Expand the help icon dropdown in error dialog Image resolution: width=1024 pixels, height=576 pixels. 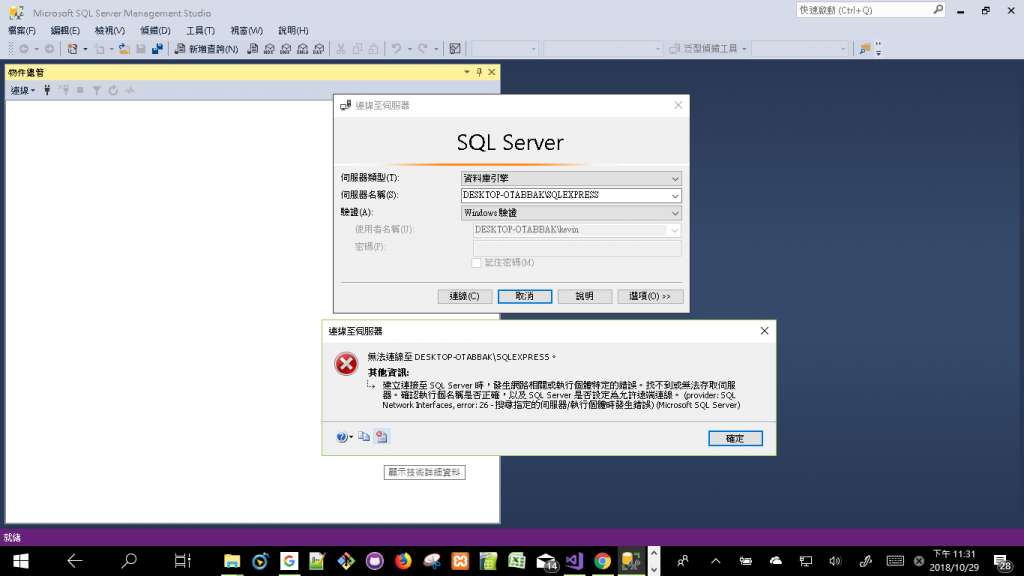click(351, 437)
